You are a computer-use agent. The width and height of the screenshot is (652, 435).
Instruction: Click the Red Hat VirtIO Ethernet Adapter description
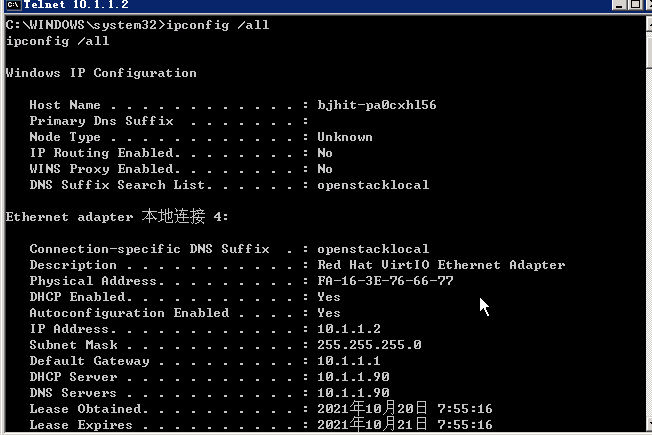pyautogui.click(x=441, y=265)
